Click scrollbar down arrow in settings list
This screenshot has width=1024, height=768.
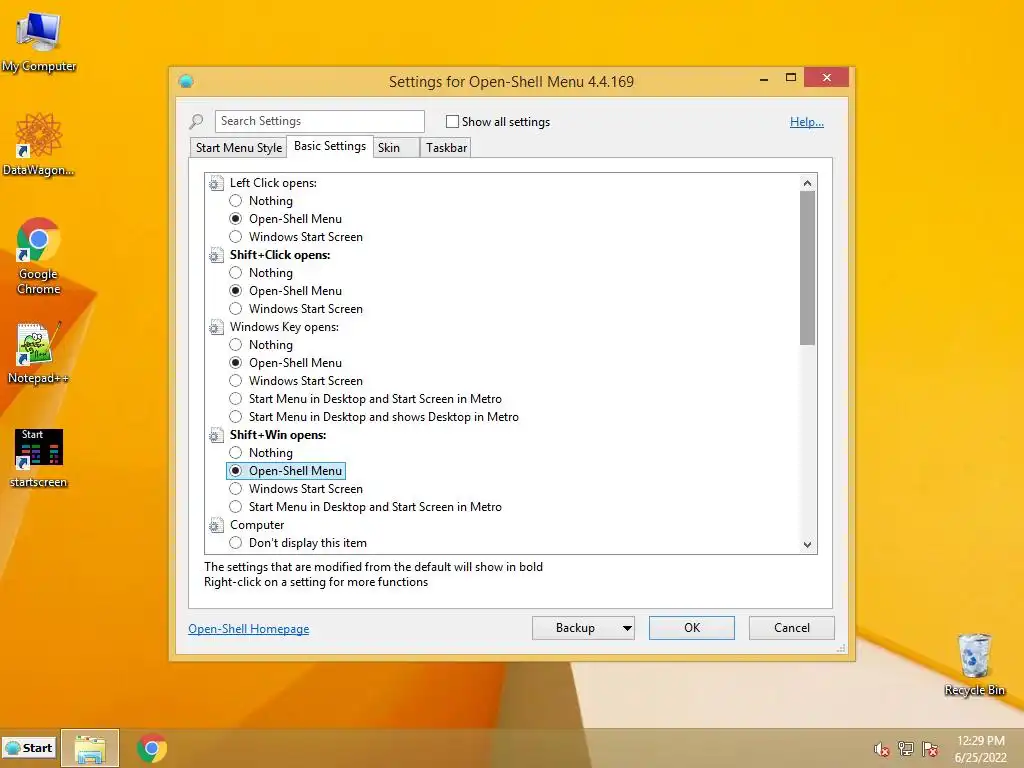click(x=807, y=545)
